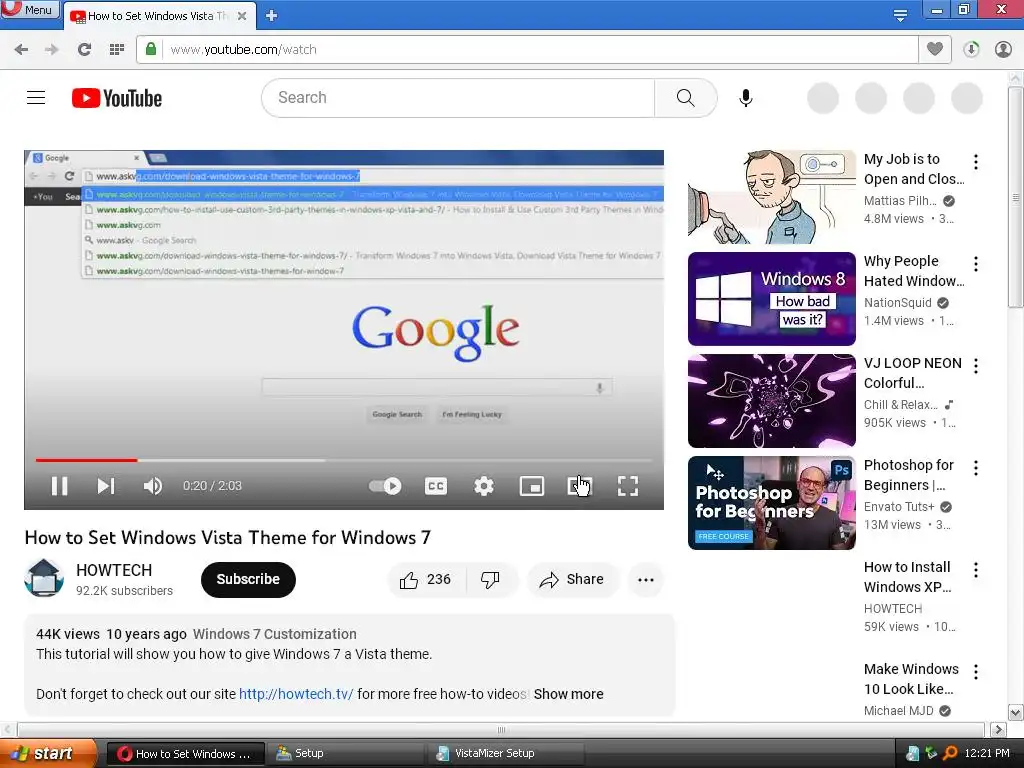Enter fullscreen mode
The height and width of the screenshot is (768, 1024).
628,486
